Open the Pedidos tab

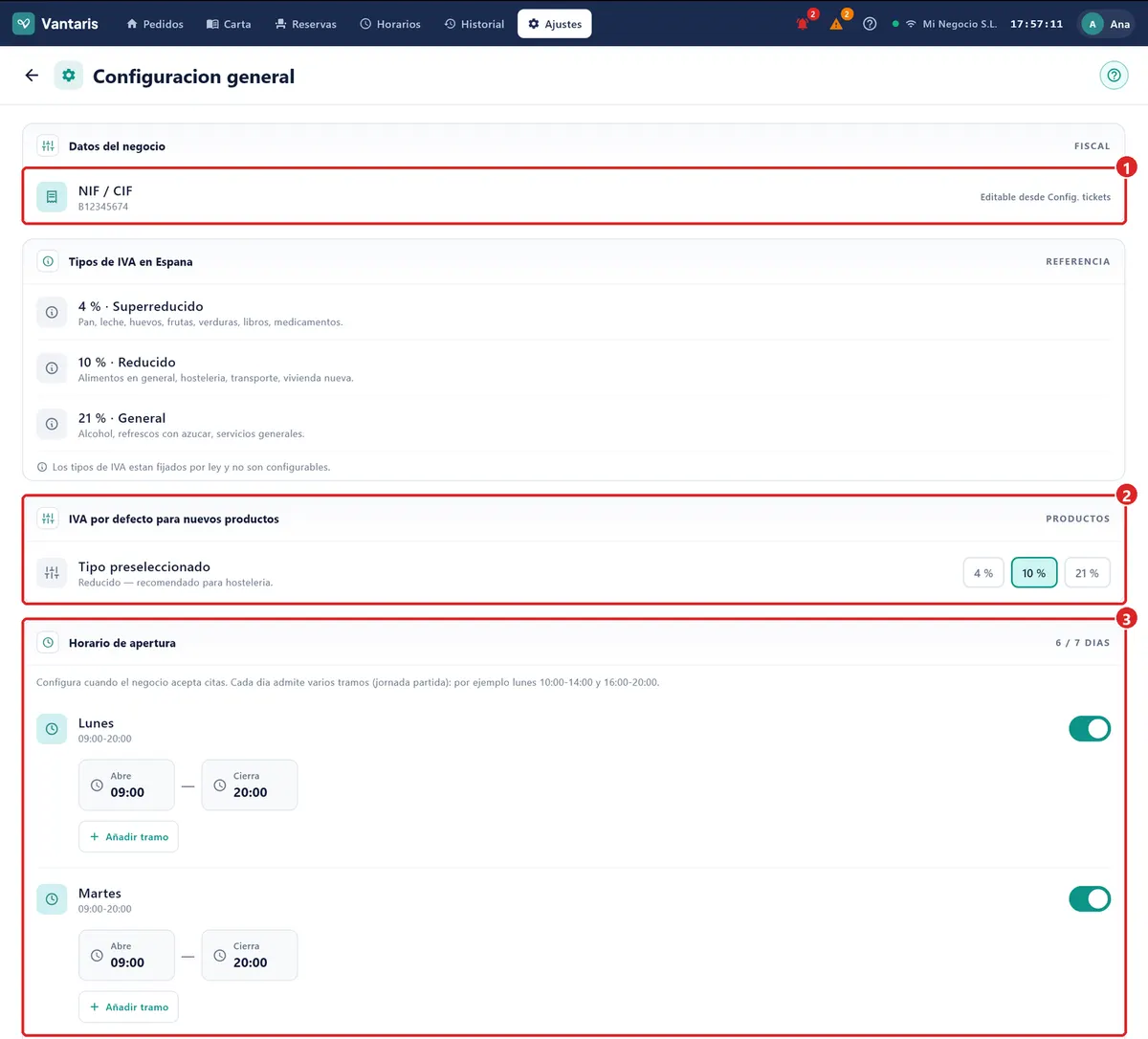pyautogui.click(x=155, y=24)
